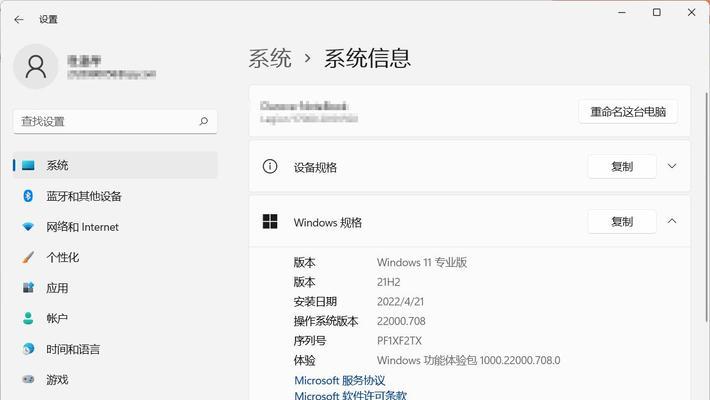Click the personalization paintbrush icon
710x400 pixels.
tap(28, 257)
